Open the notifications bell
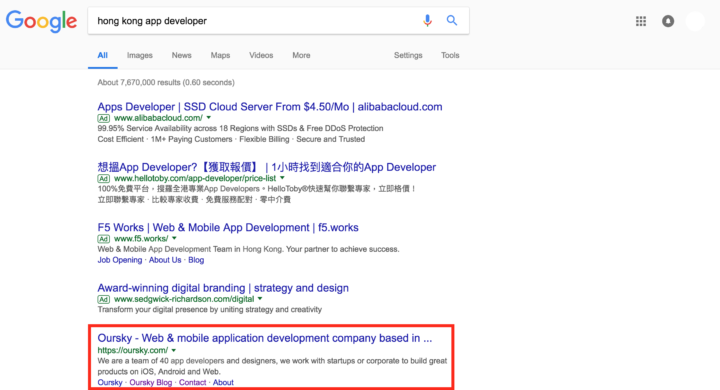 click(x=668, y=21)
